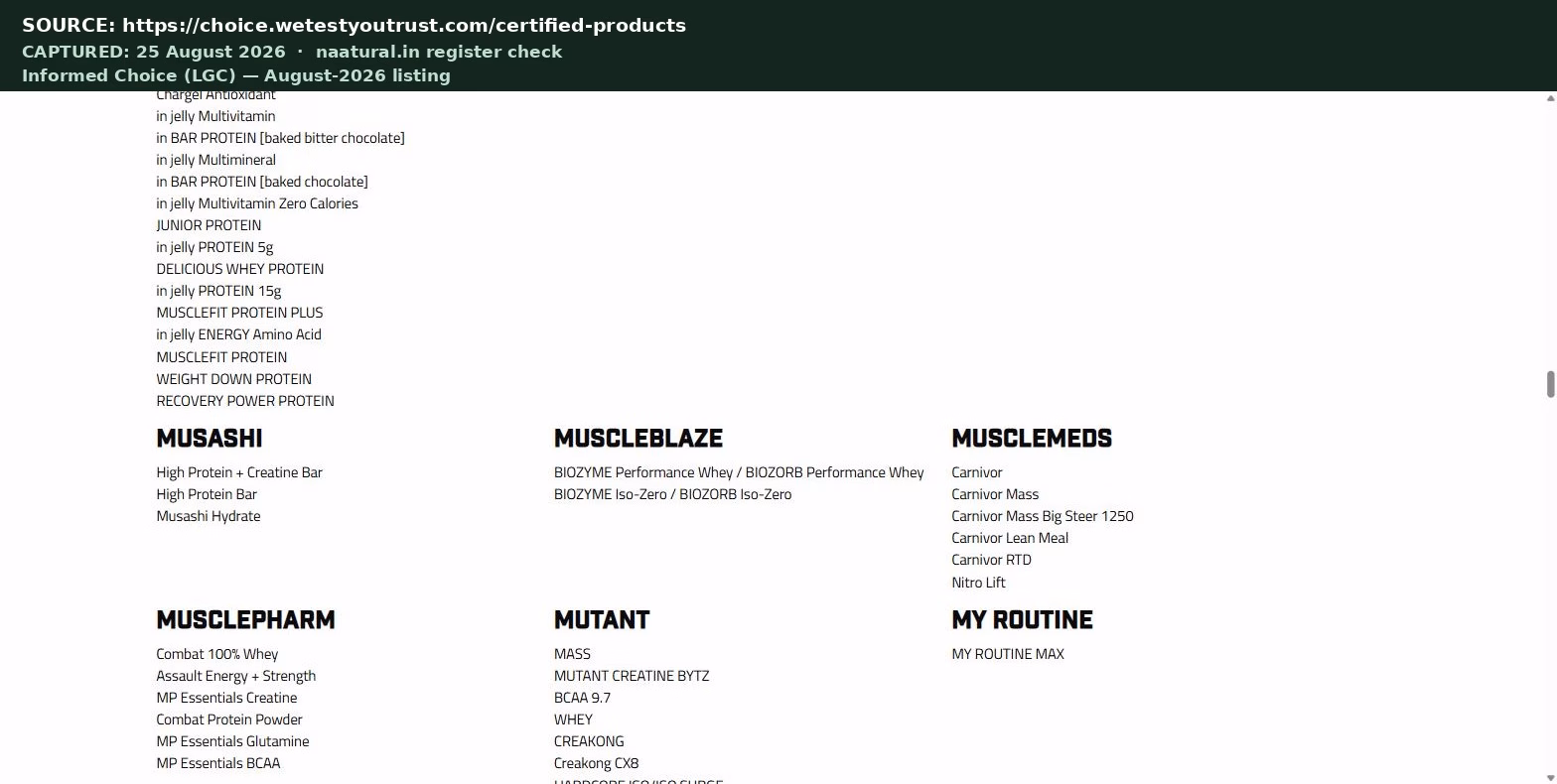Select the JUNIOR PROTEIN product

coord(209,225)
